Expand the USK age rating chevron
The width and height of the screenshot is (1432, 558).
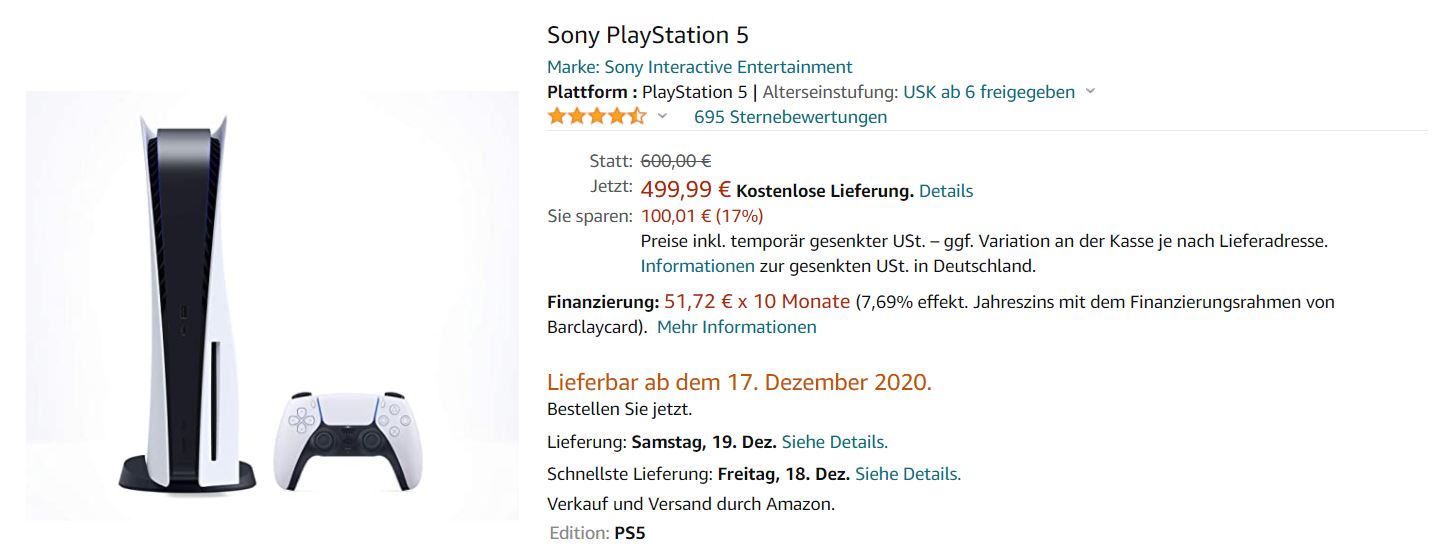click(x=1090, y=92)
